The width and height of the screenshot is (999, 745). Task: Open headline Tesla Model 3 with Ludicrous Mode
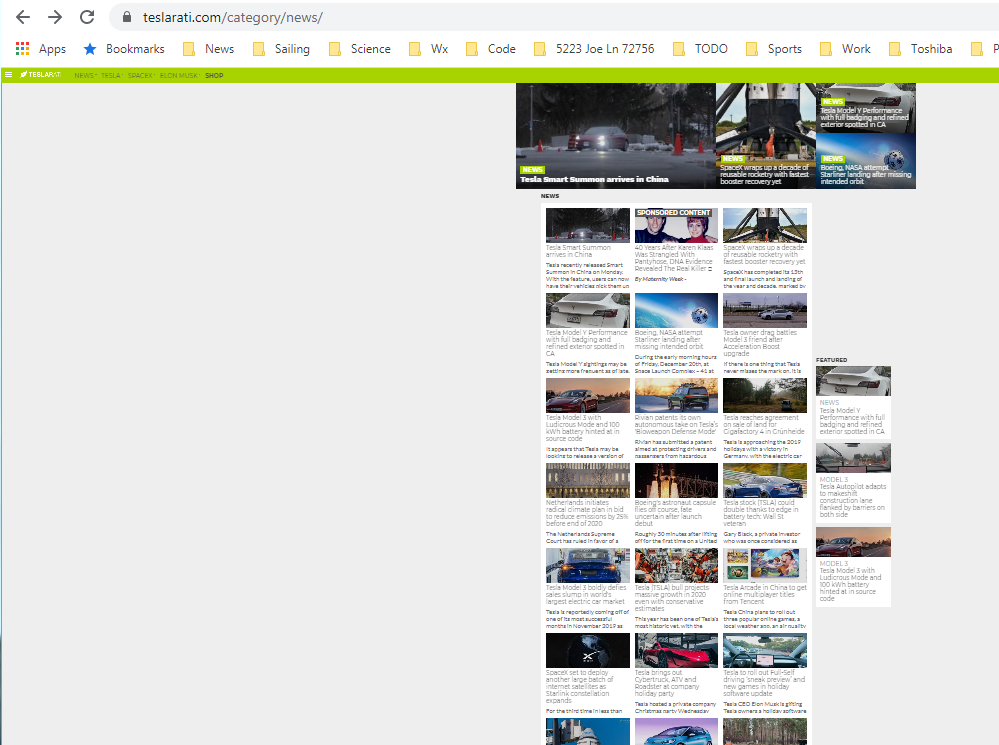(582, 428)
